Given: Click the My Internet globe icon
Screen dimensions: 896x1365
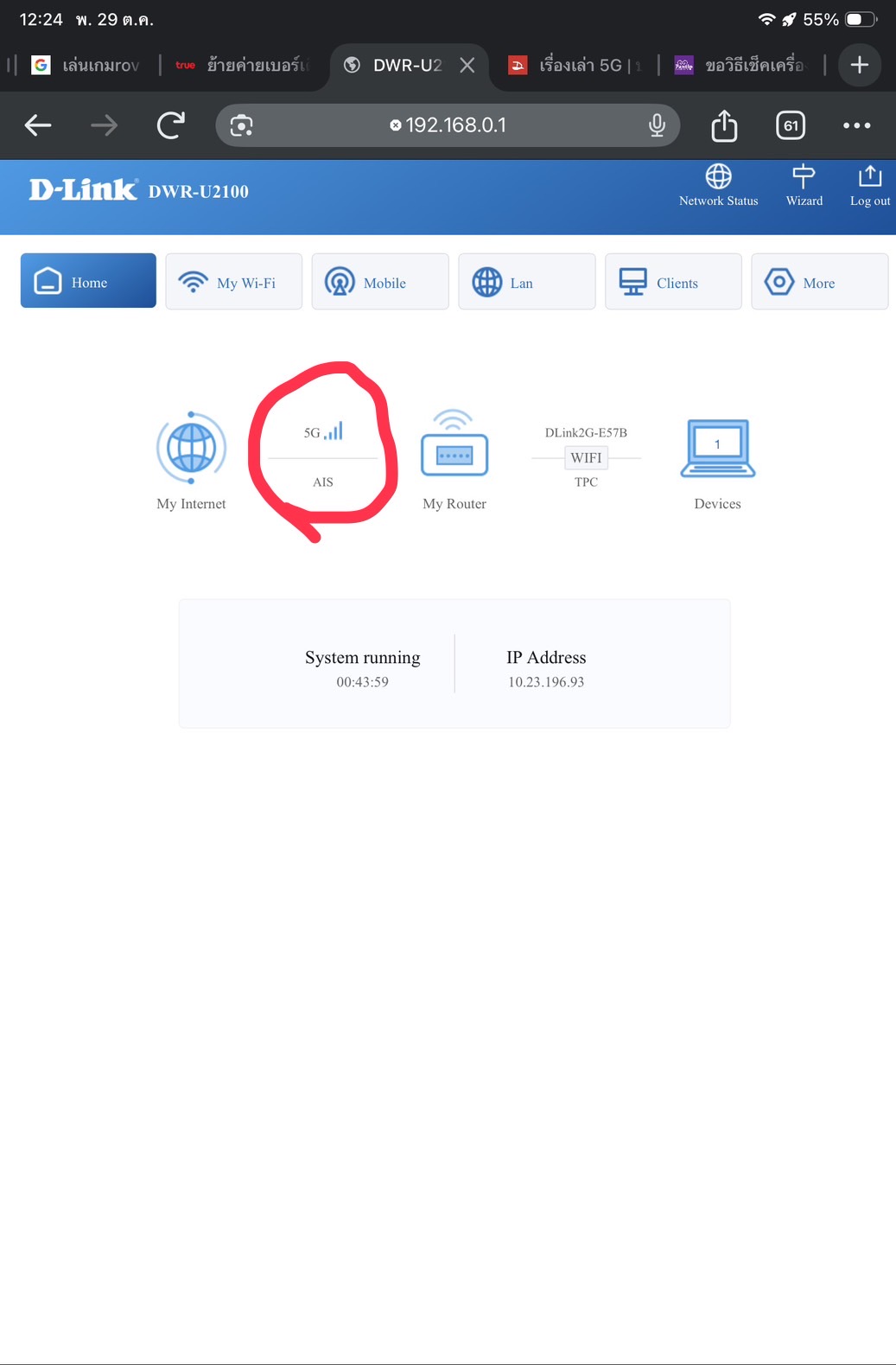Looking at the screenshot, I should pos(191,448).
